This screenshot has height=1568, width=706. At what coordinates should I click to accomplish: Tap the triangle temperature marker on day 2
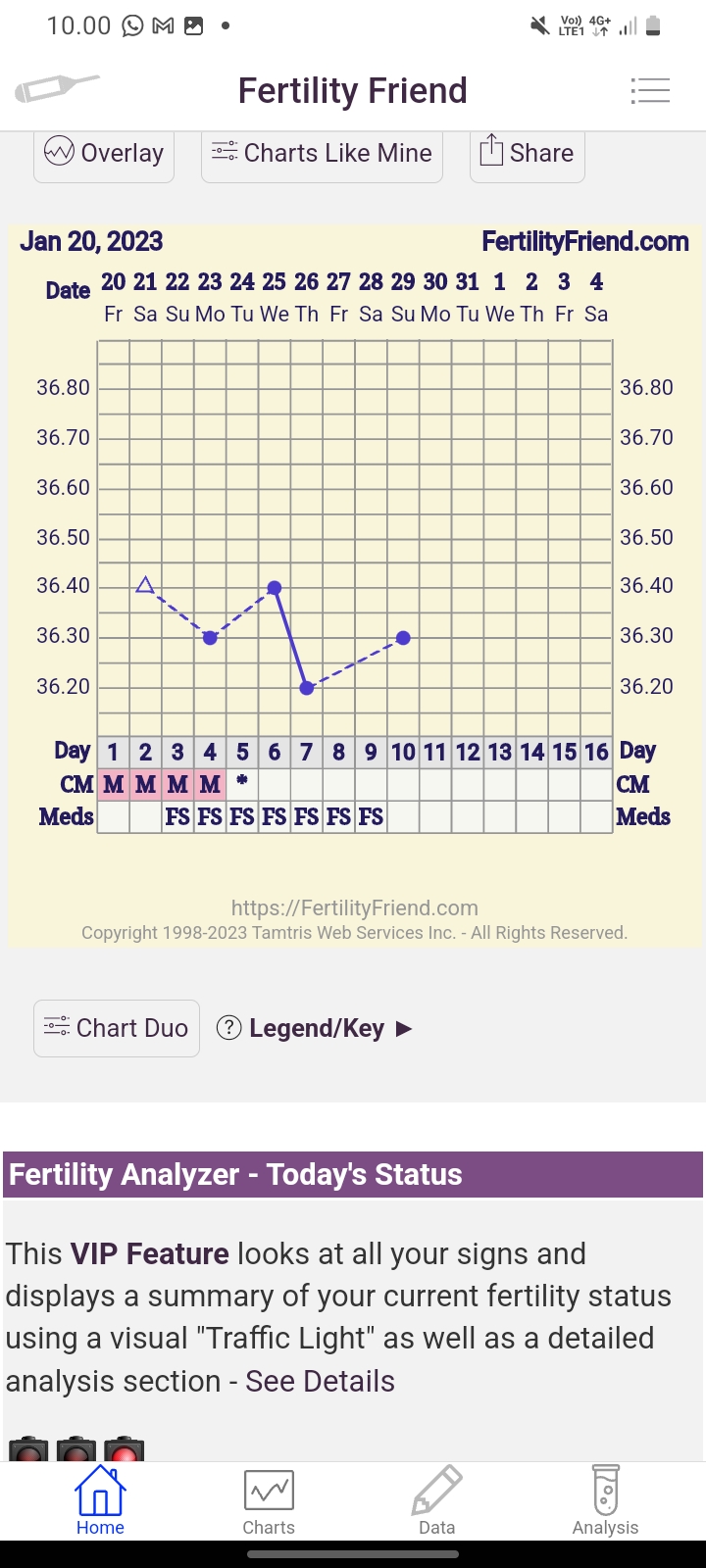coord(145,585)
